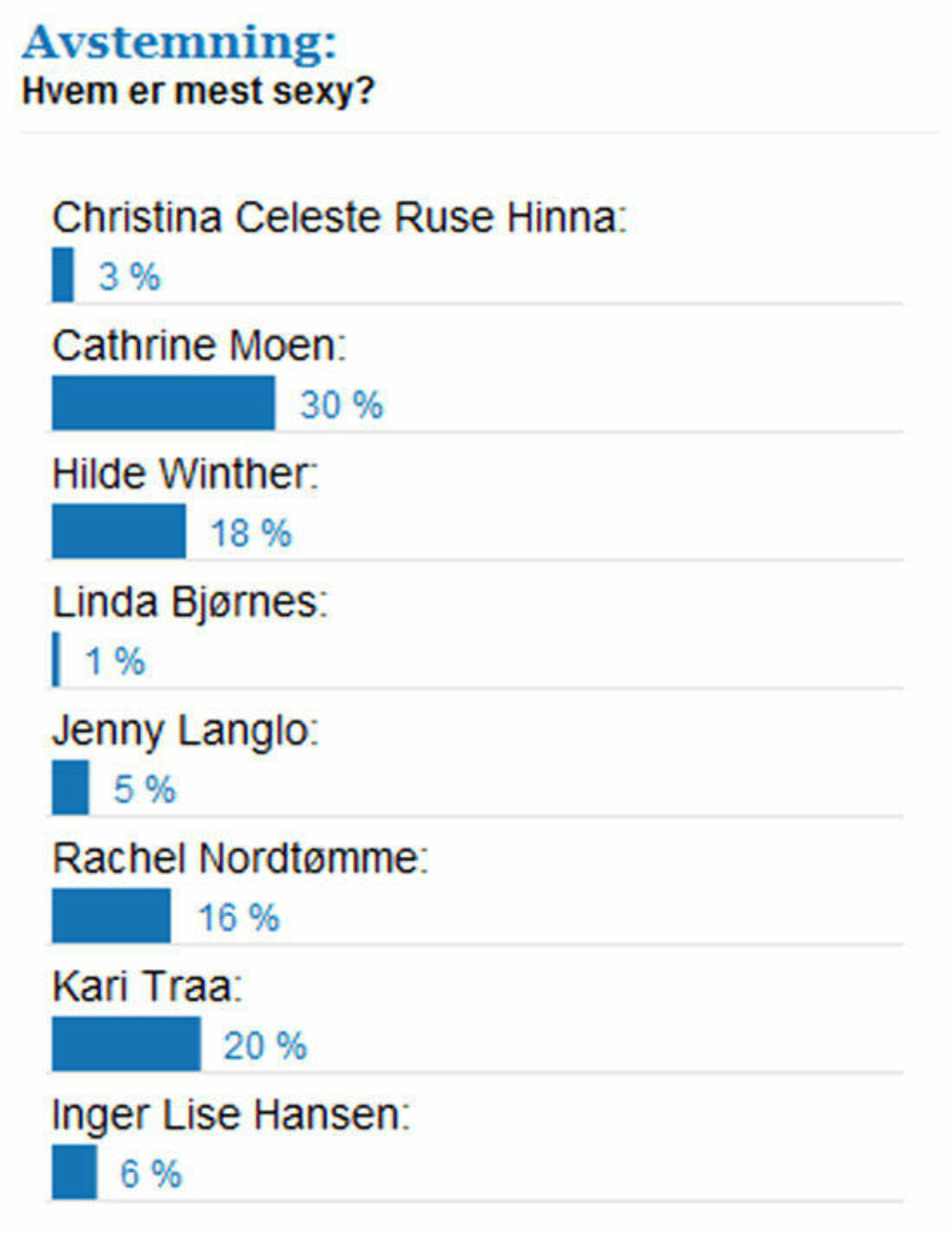Click the name Linda Bjørnes
This screenshot has height=1233, width=952.
point(189,603)
